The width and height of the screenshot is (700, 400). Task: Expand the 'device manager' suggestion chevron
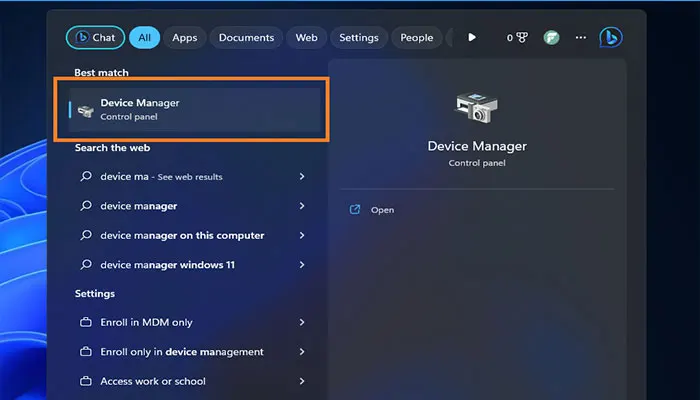[x=302, y=206]
